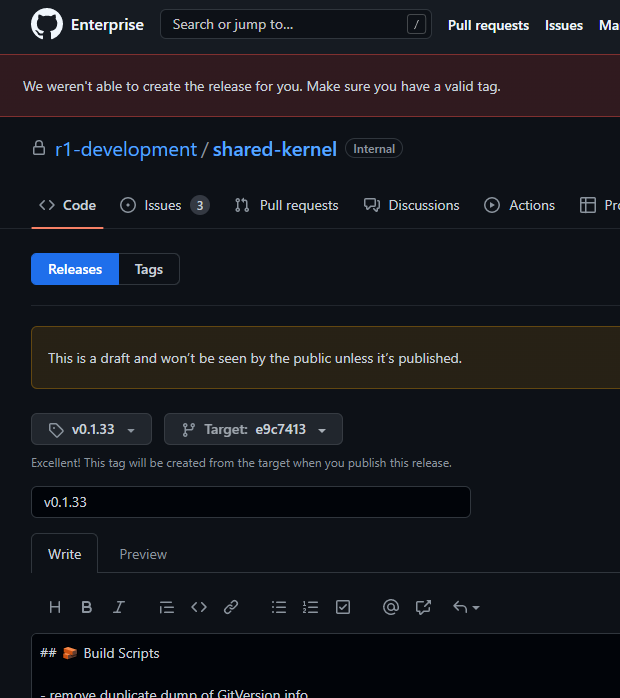Open the Target e9c7413 branch dropdown
This screenshot has height=698, width=620.
point(253,429)
